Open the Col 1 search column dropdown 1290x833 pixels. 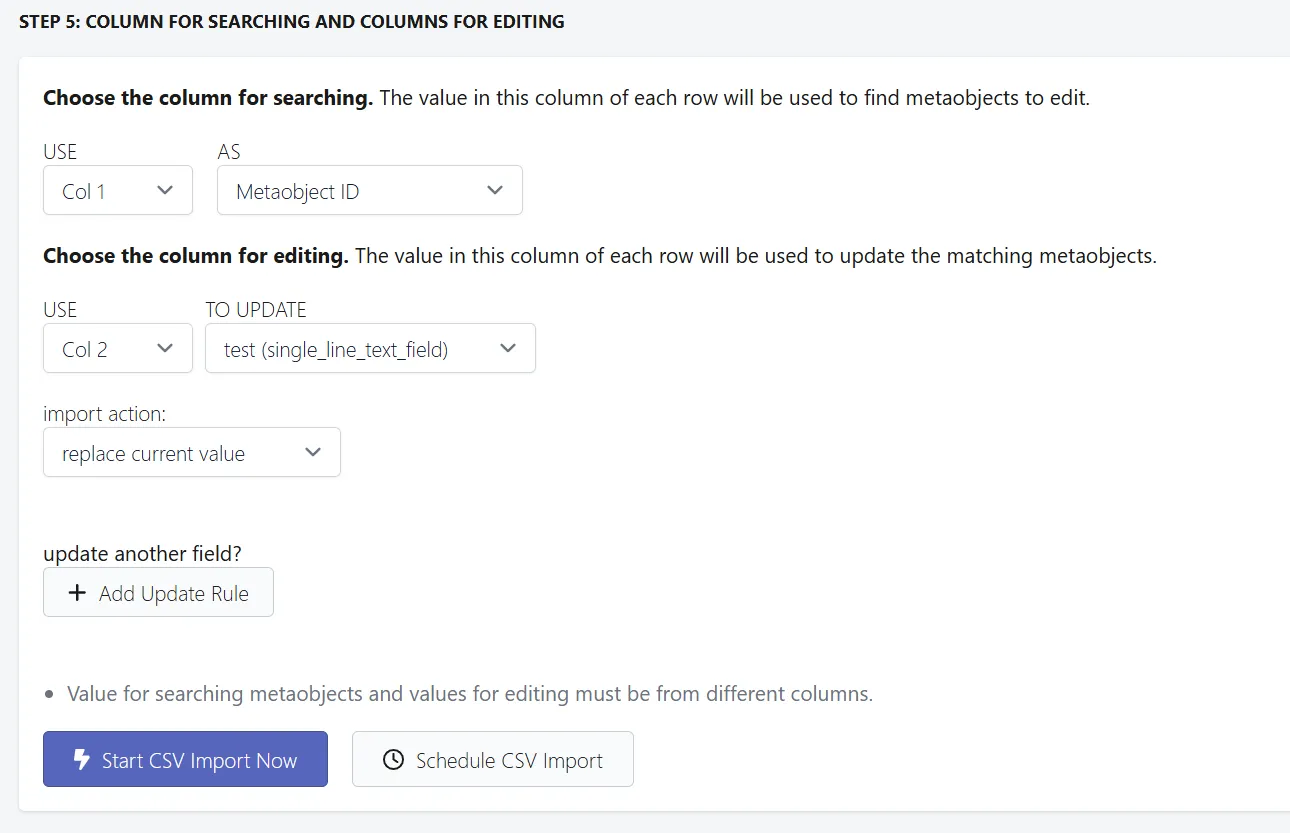(x=118, y=190)
